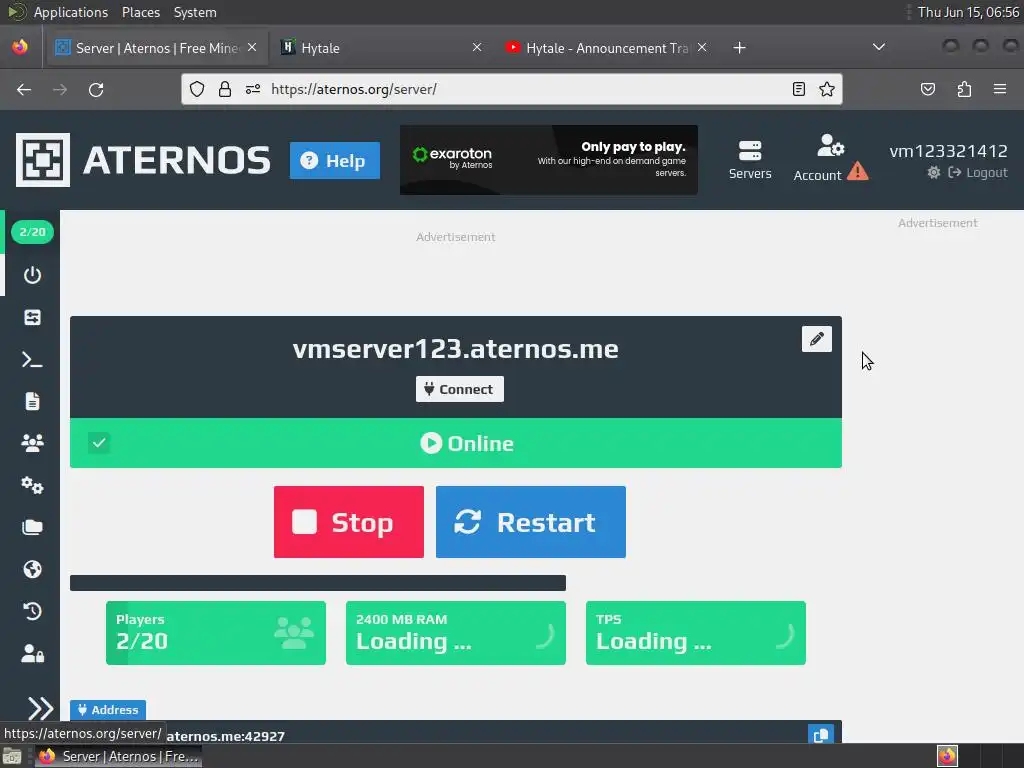Bookmark this page with star icon
The width and height of the screenshot is (1024, 768).
tap(827, 89)
